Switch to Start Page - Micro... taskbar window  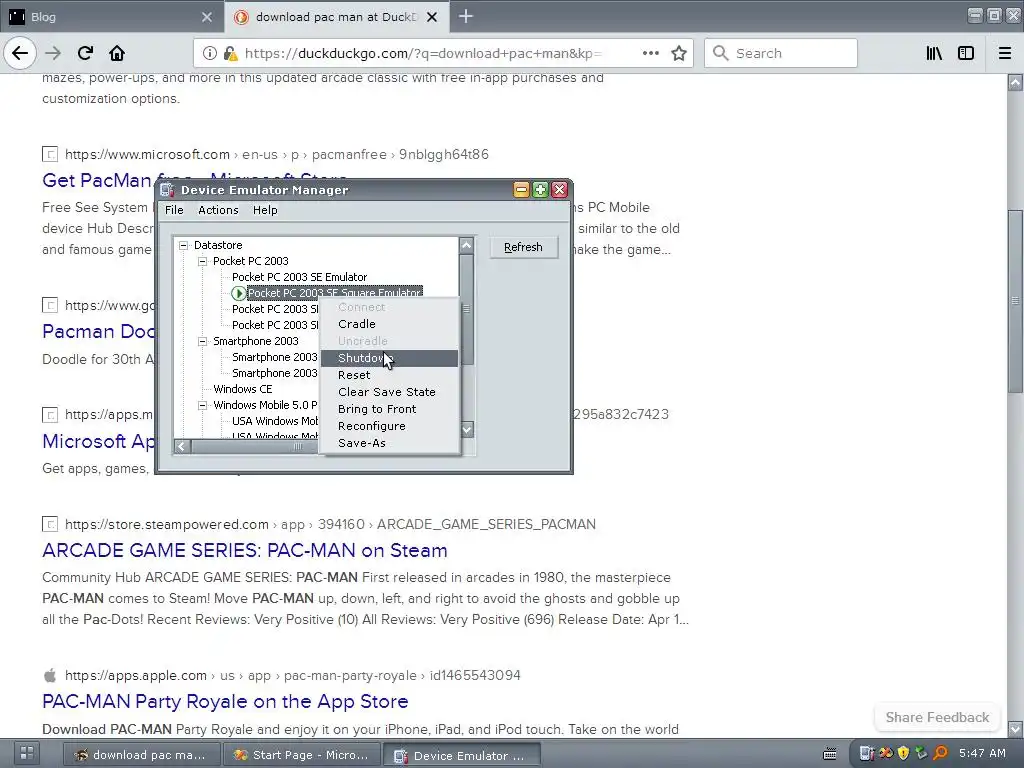[x=302, y=754]
